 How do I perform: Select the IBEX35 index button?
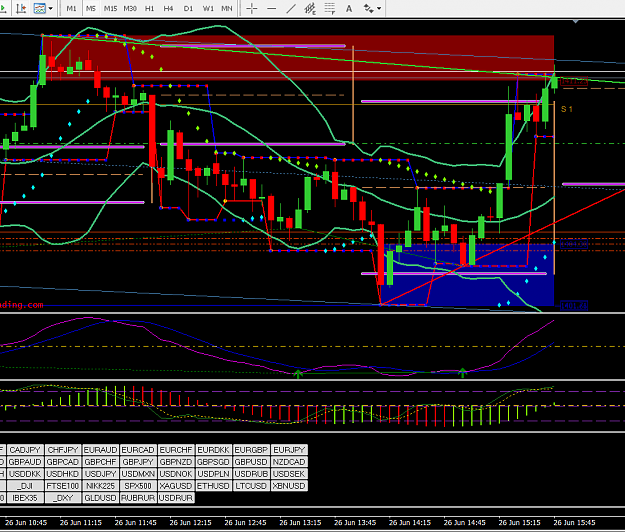pyautogui.click(x=25, y=498)
